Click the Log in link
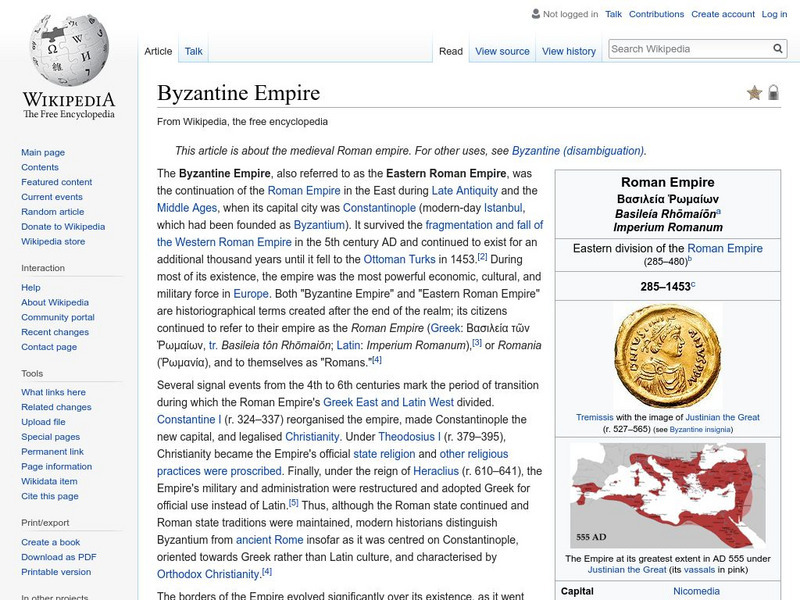The width and height of the screenshot is (800, 600). pyautogui.click(x=774, y=15)
